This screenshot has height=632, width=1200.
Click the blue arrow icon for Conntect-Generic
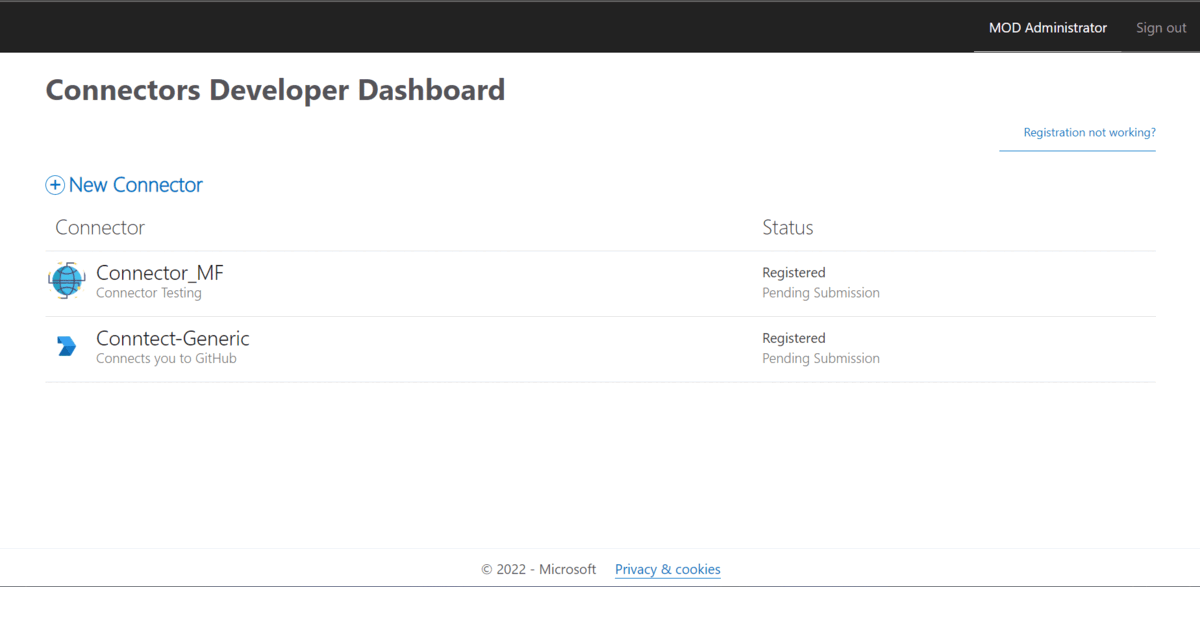(66, 345)
